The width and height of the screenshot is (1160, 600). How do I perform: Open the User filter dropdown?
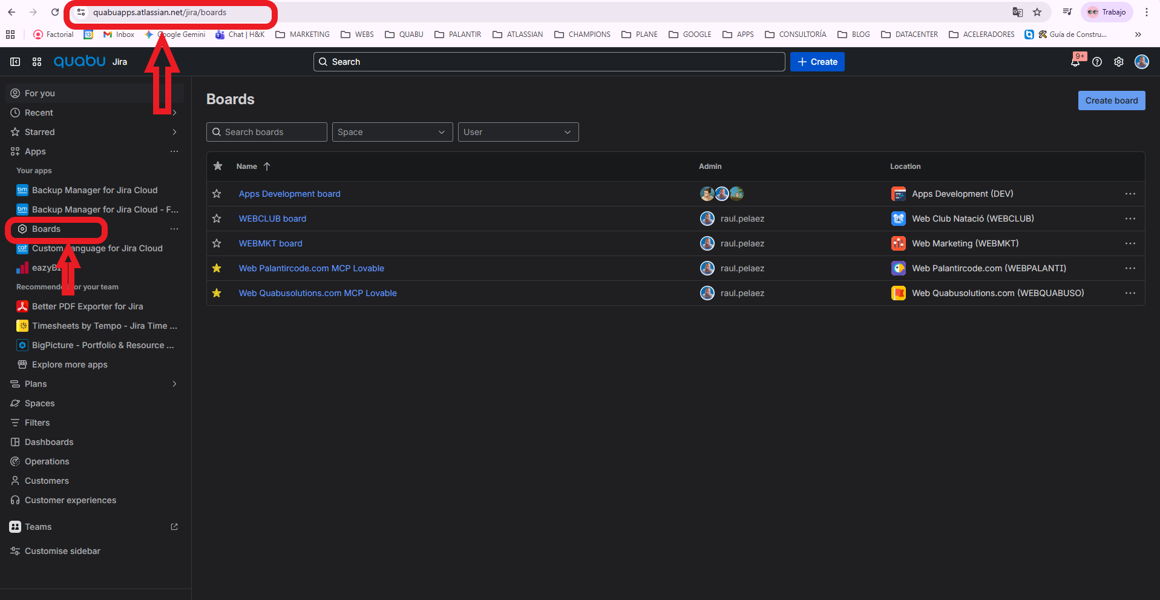pyautogui.click(x=518, y=132)
